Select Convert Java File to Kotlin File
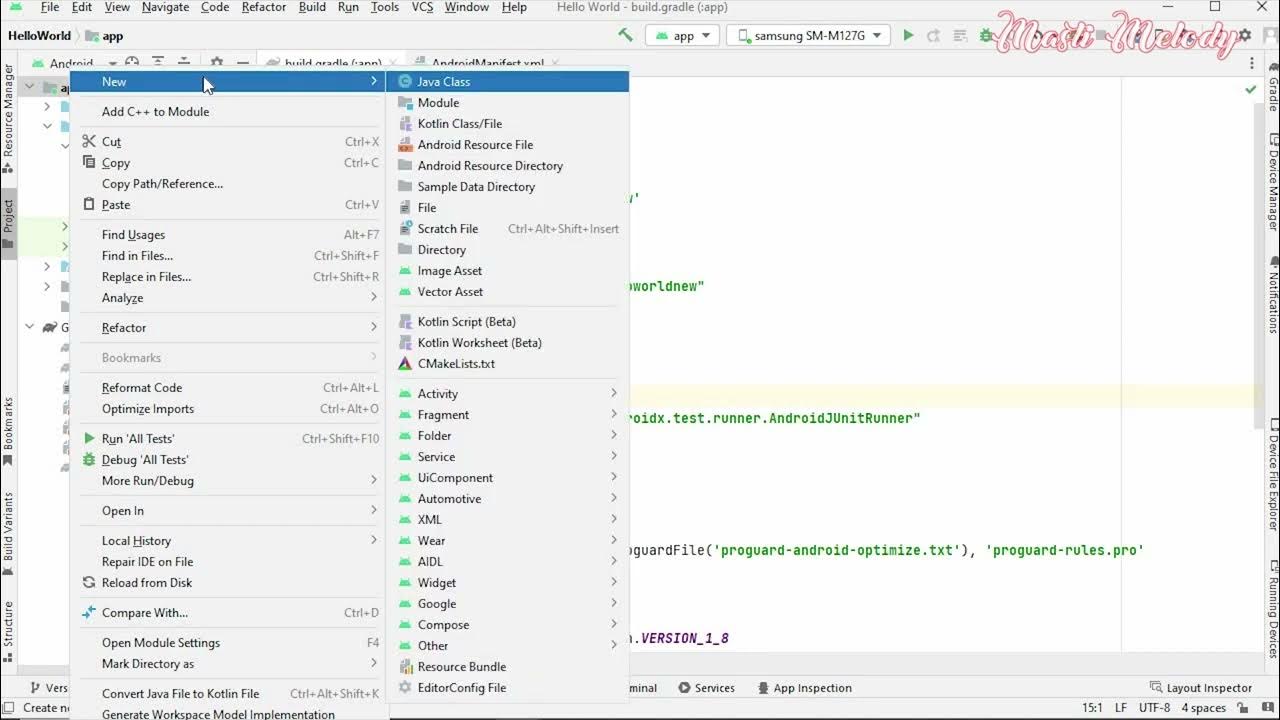 point(228,694)
